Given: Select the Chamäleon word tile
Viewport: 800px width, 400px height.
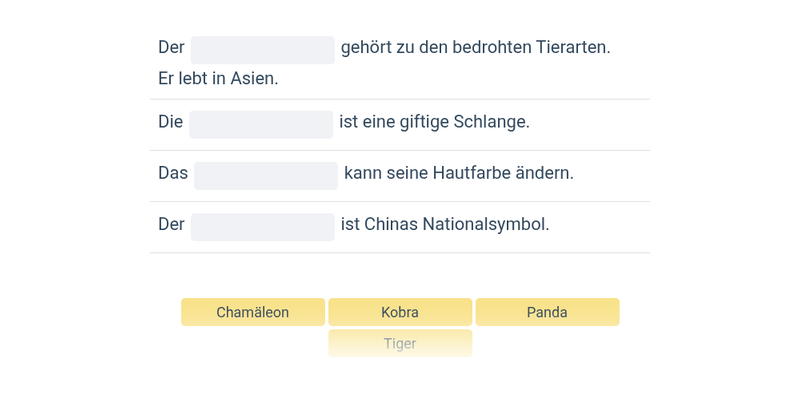Looking at the screenshot, I should point(253,312).
